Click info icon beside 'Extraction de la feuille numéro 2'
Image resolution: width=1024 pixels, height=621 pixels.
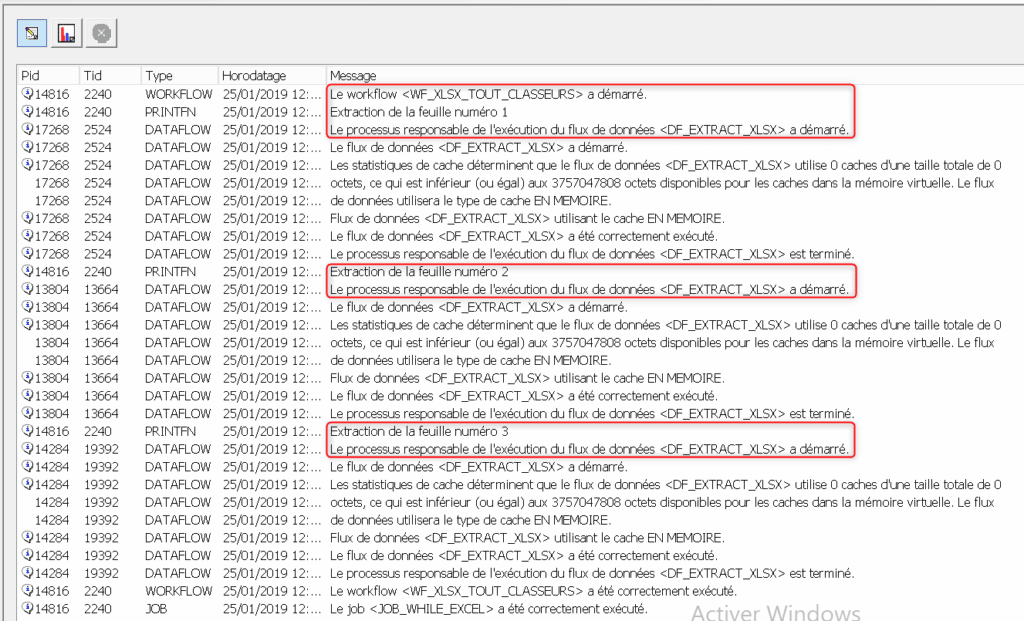click(x=28, y=272)
